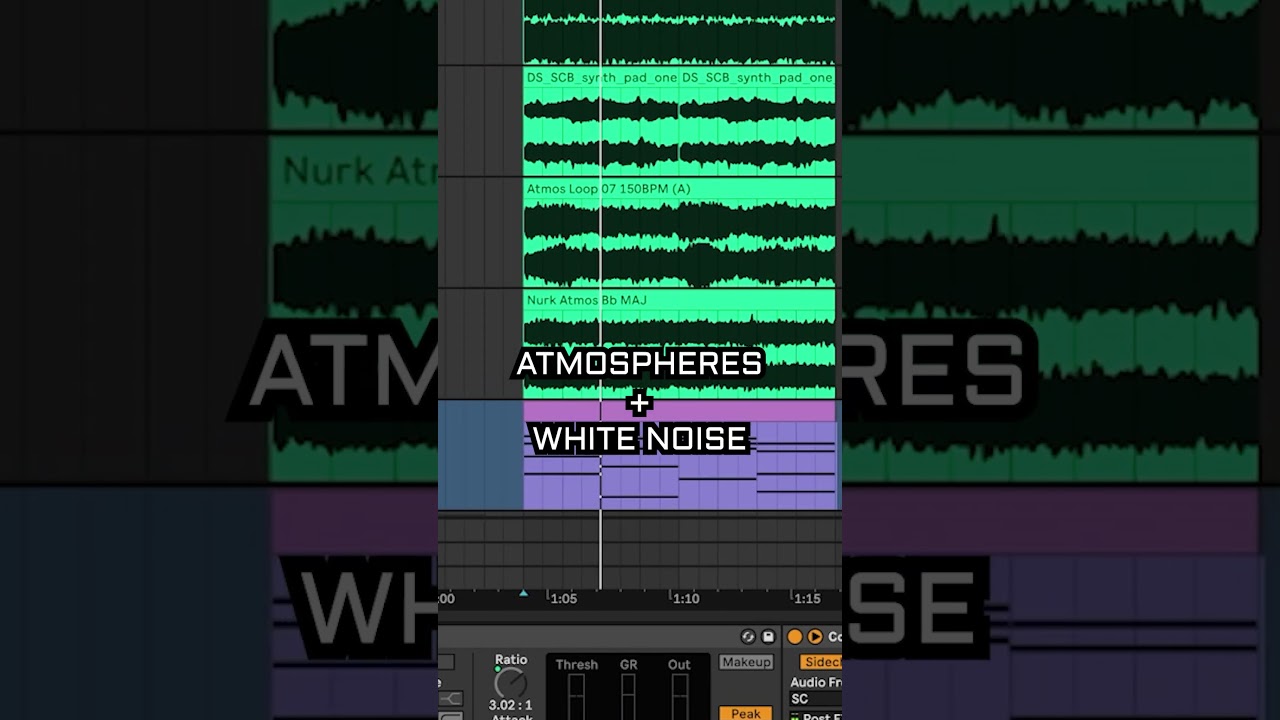Select the Nurk Atmos Bb MAJ clip
The image size is (1280, 720).
[679, 345]
